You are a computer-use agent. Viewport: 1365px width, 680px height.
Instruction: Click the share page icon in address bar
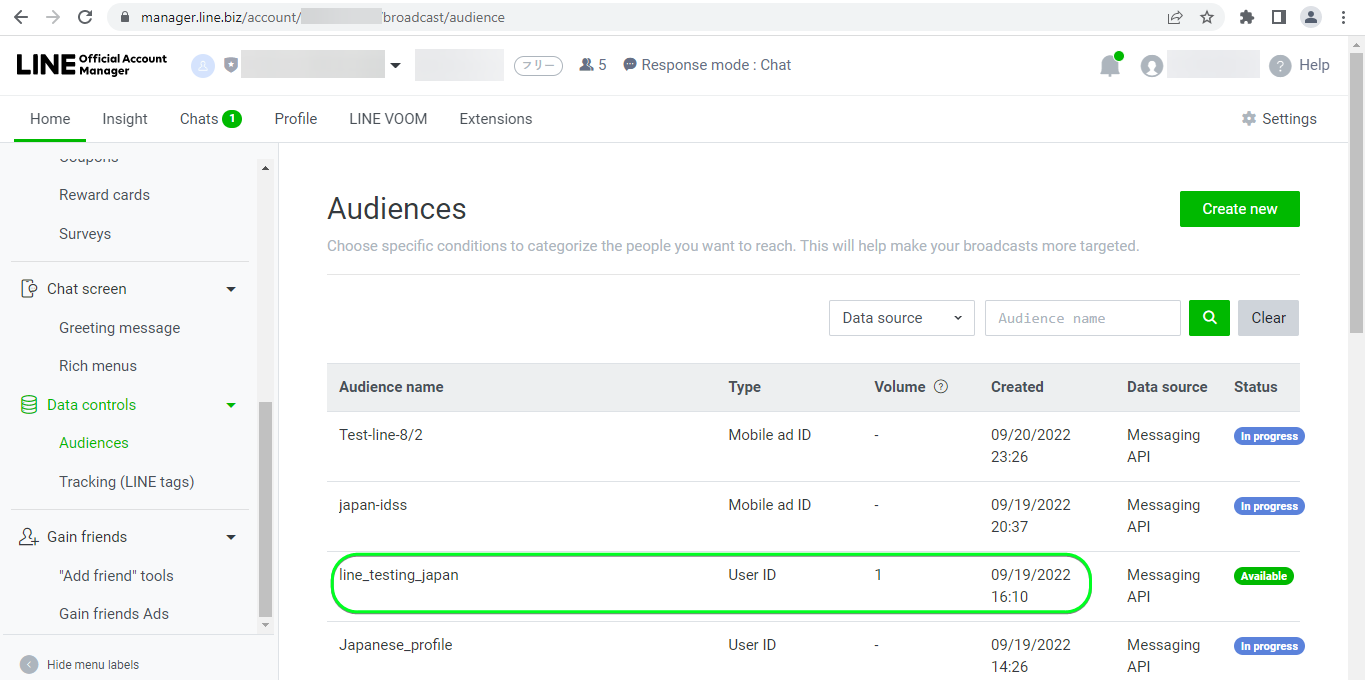coord(1175,17)
